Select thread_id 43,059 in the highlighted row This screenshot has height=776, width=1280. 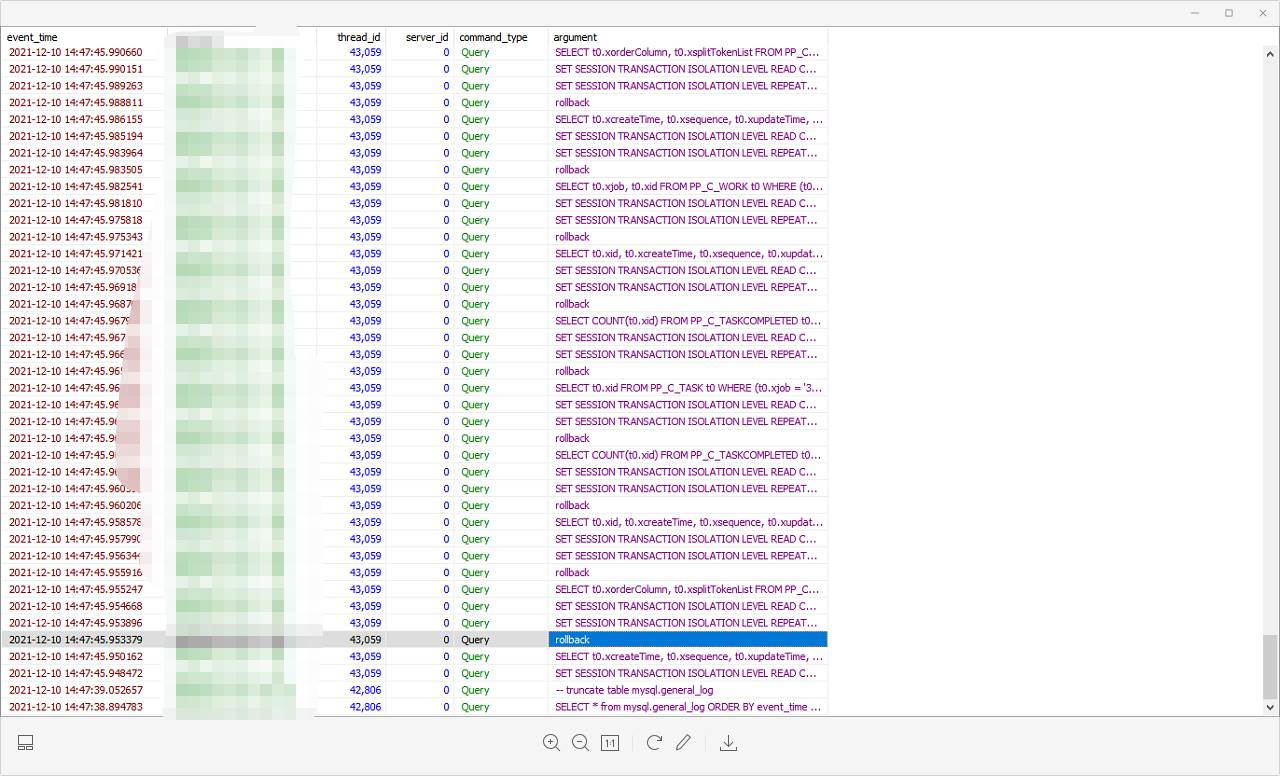tap(365, 640)
